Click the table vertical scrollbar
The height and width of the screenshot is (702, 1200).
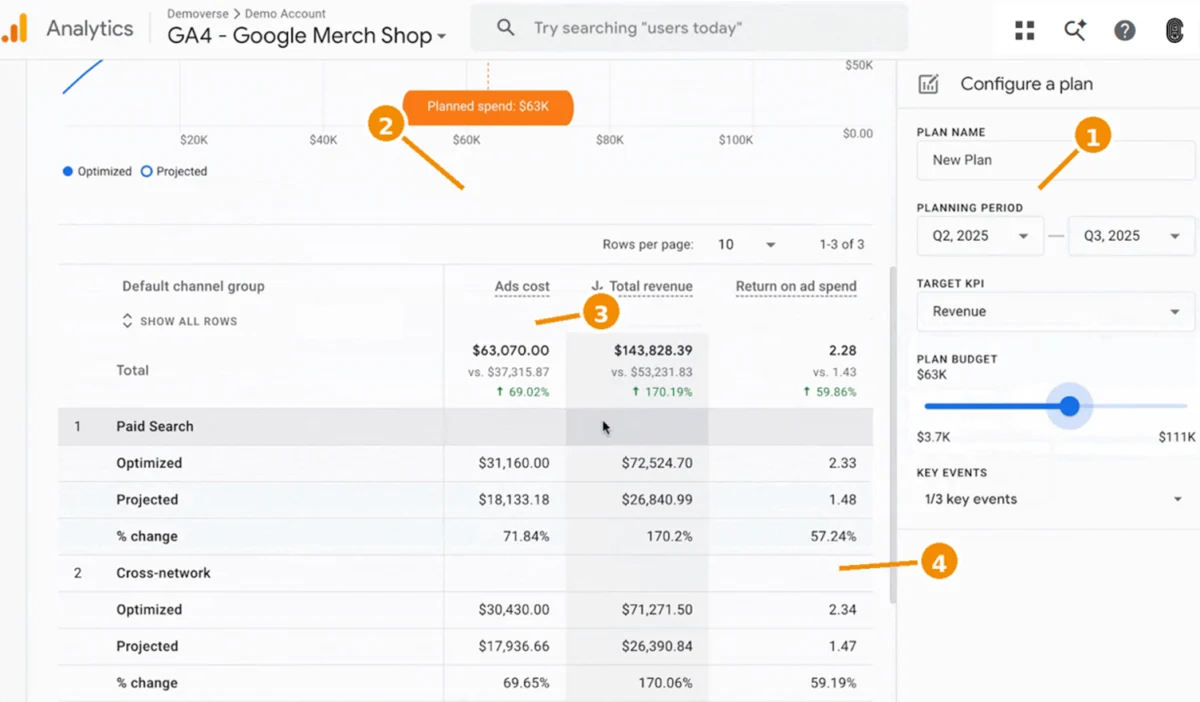(892, 434)
